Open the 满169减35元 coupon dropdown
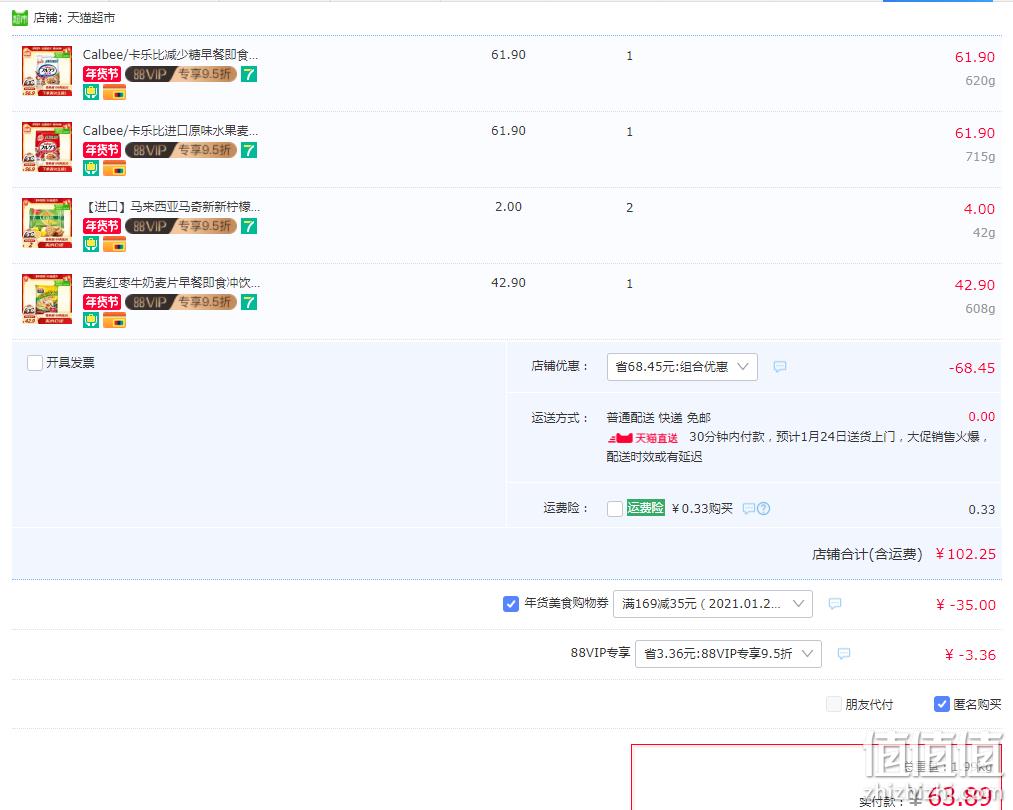This screenshot has height=810, width=1013. pos(713,604)
